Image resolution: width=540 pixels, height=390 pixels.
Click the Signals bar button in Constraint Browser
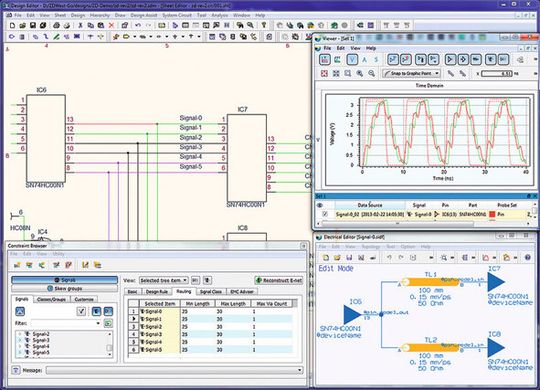coord(64,280)
